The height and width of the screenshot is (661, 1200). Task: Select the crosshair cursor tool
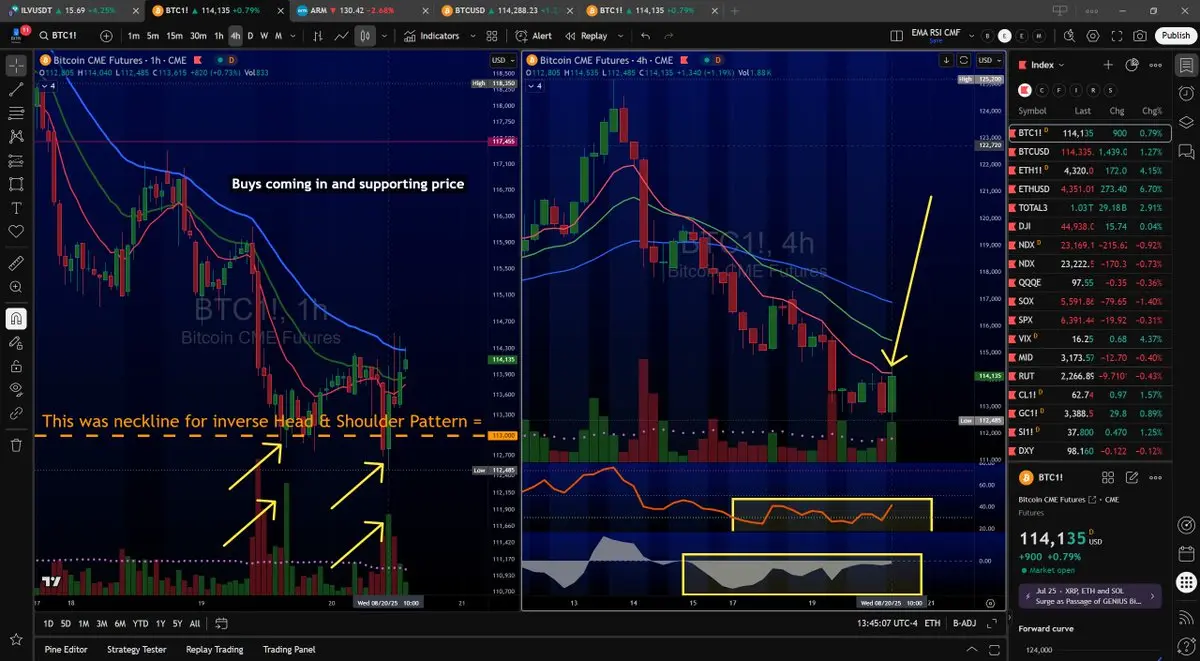[16, 66]
